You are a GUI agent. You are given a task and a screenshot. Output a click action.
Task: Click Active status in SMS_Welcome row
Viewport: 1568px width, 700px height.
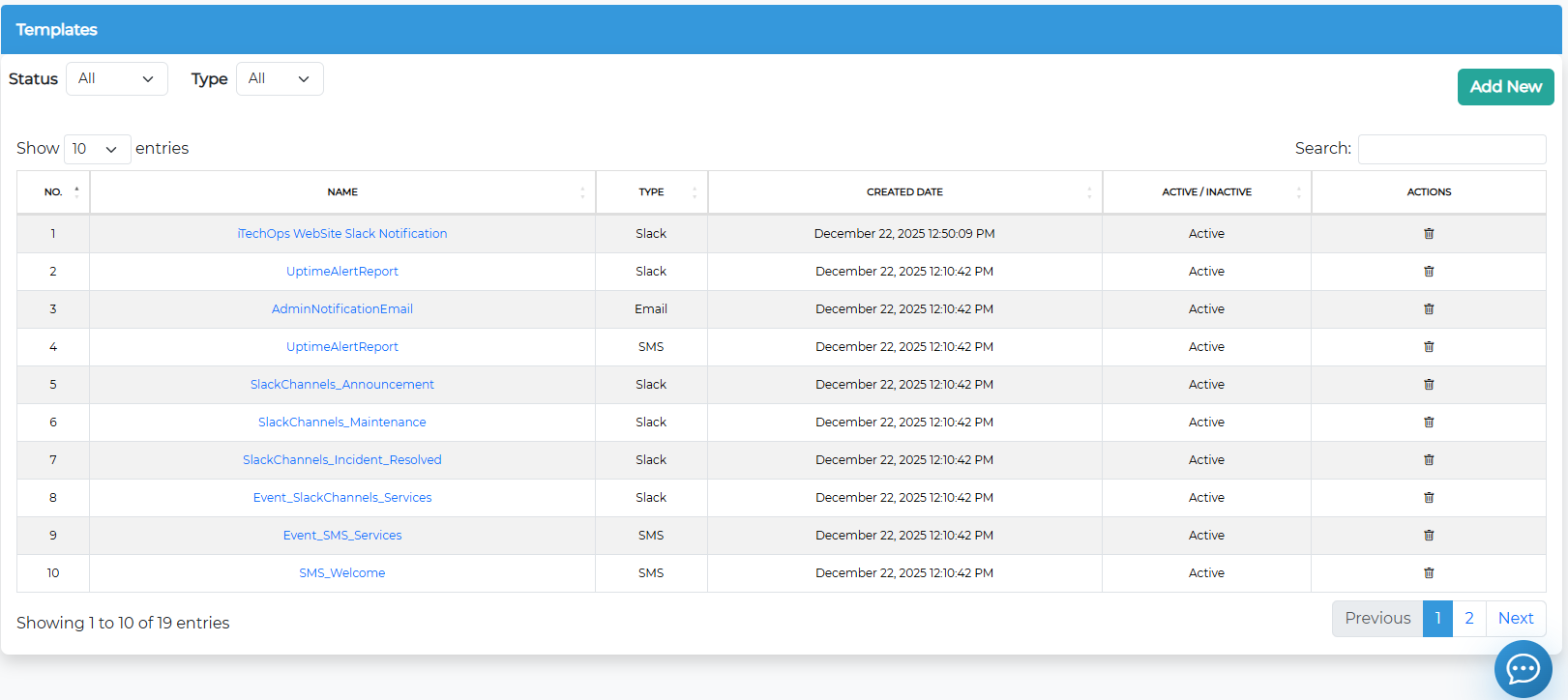(x=1206, y=573)
